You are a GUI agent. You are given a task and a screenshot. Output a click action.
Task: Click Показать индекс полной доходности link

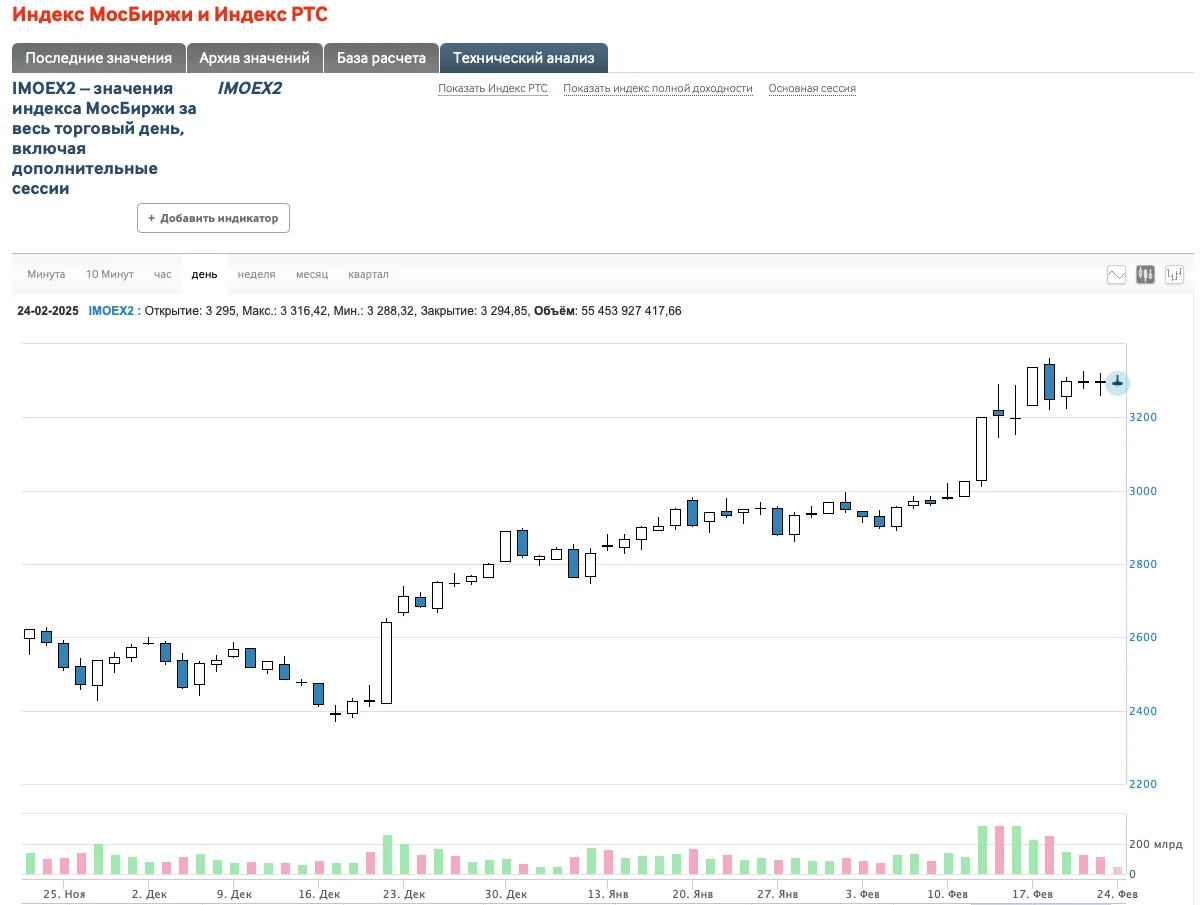click(658, 88)
